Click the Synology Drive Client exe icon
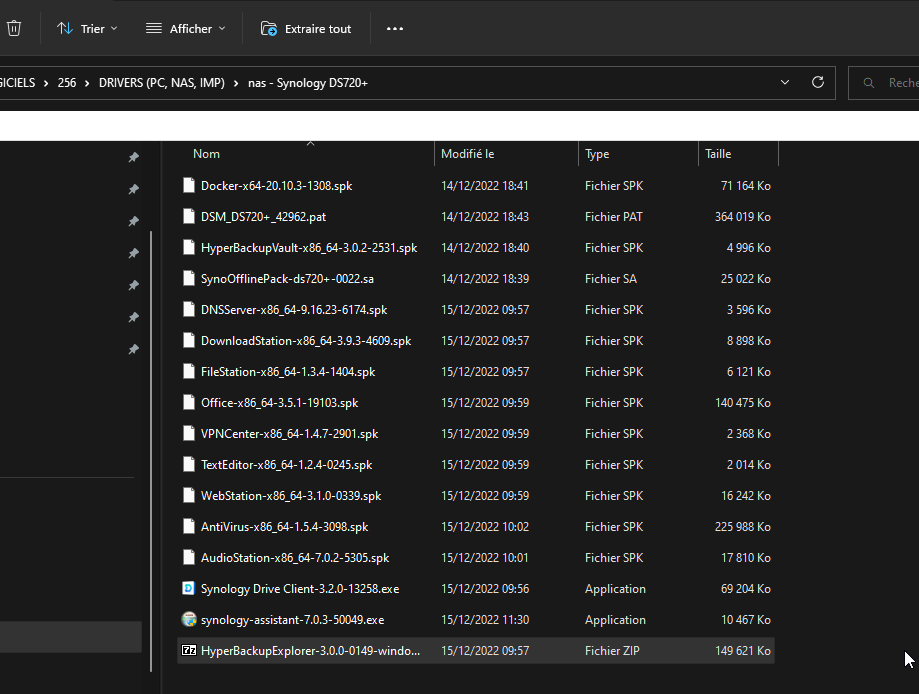This screenshot has width=919, height=694. [189, 589]
